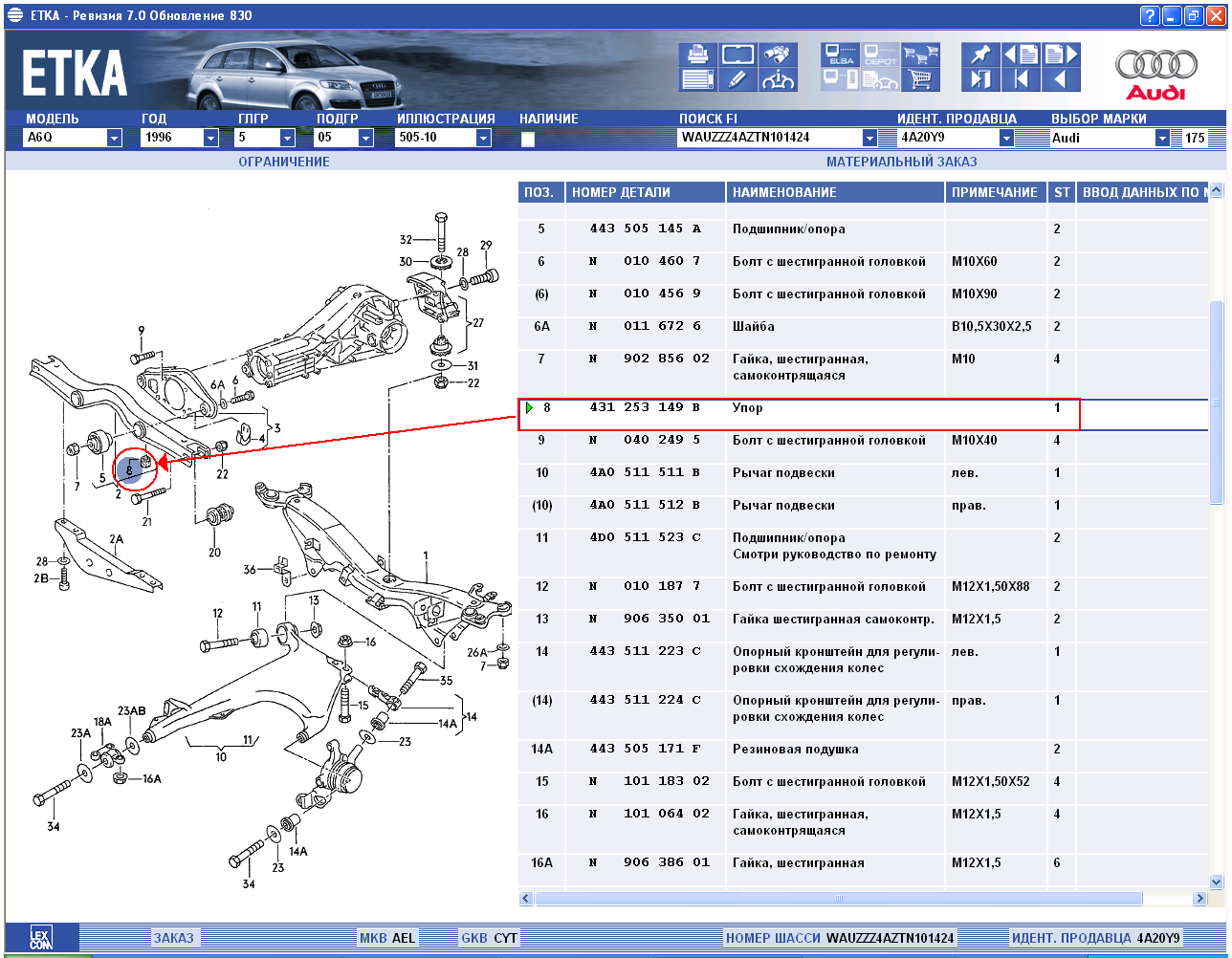Click the GKB label in status bar
Viewport: 1232px width, 958px height.
(x=474, y=938)
